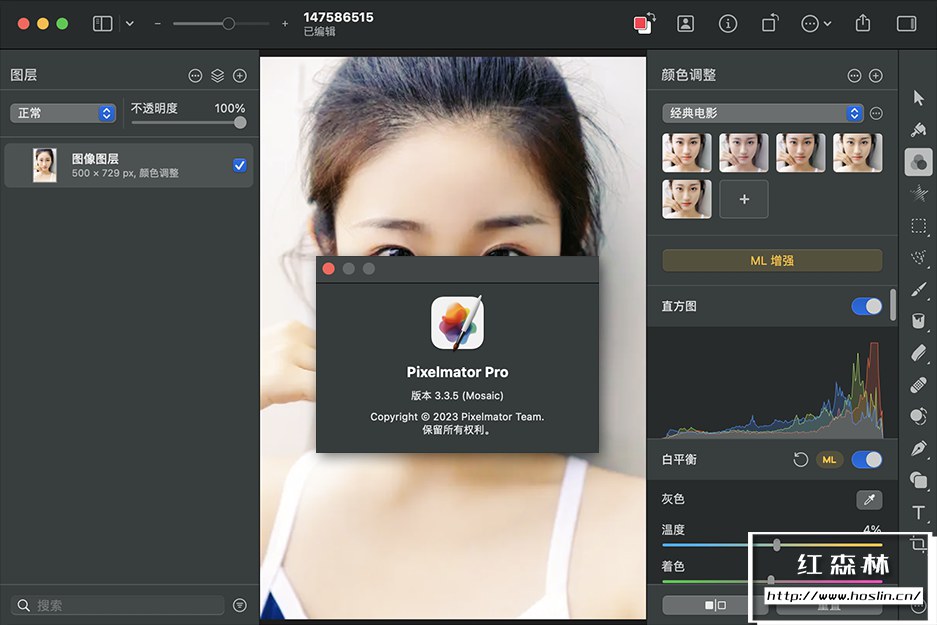Image resolution: width=937 pixels, height=625 pixels.
Task: Click the ML 增强 button
Action: click(x=772, y=261)
